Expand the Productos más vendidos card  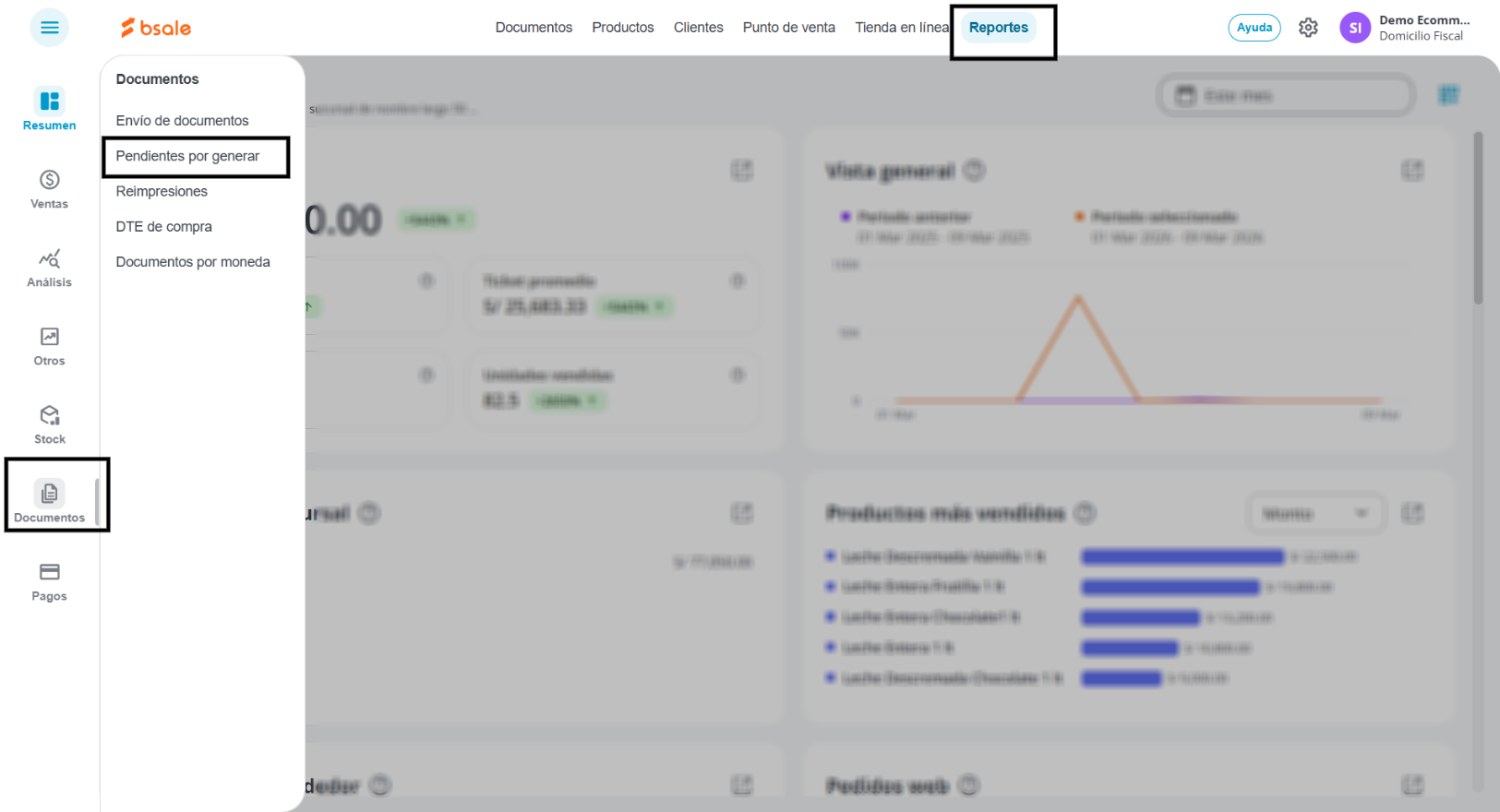coord(1412,513)
